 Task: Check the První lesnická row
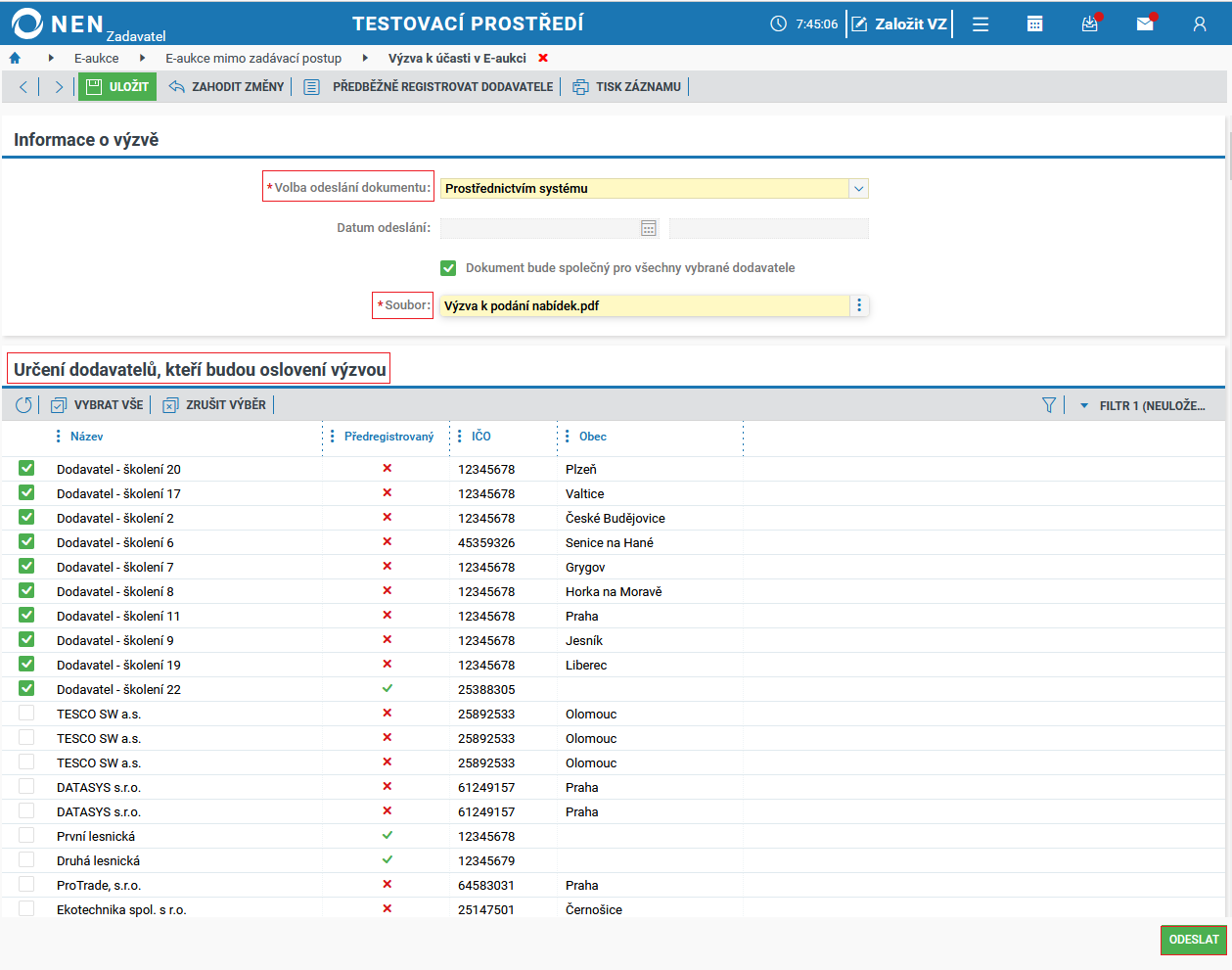pos(26,836)
